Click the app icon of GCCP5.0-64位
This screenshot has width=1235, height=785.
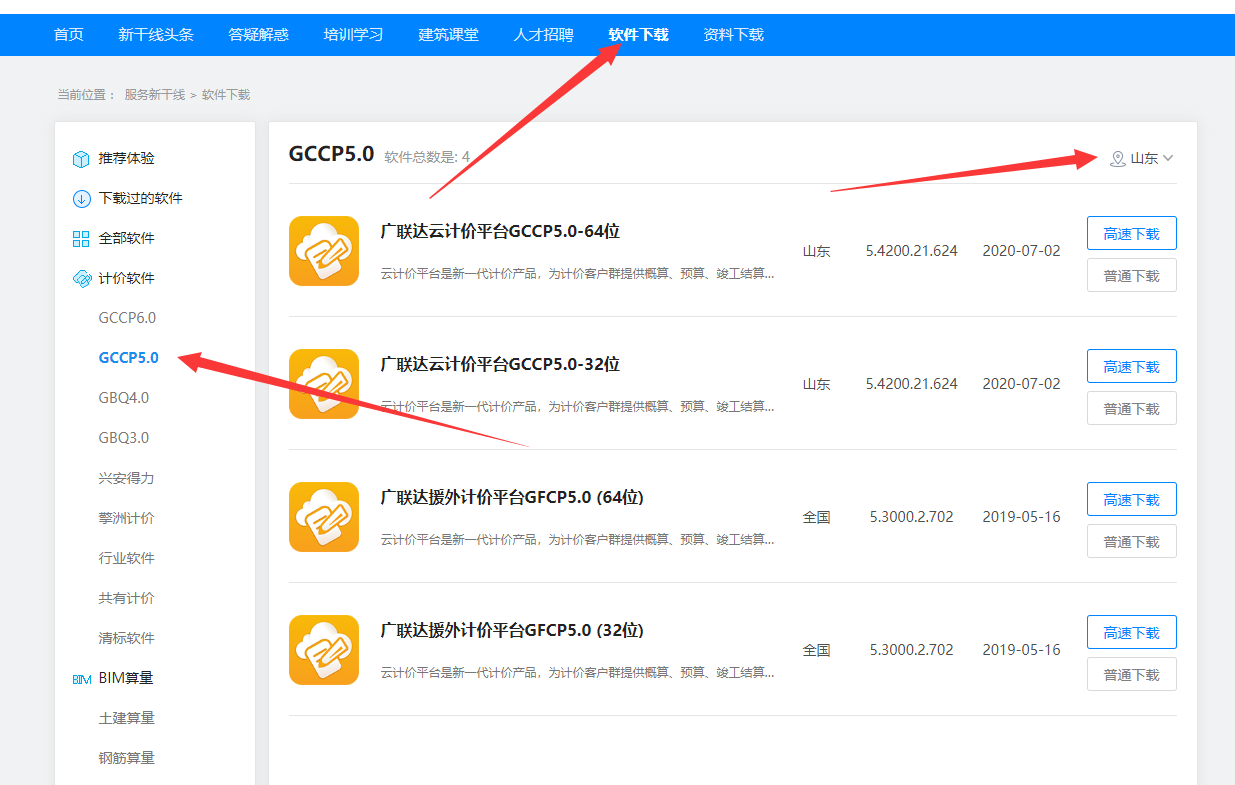(324, 251)
